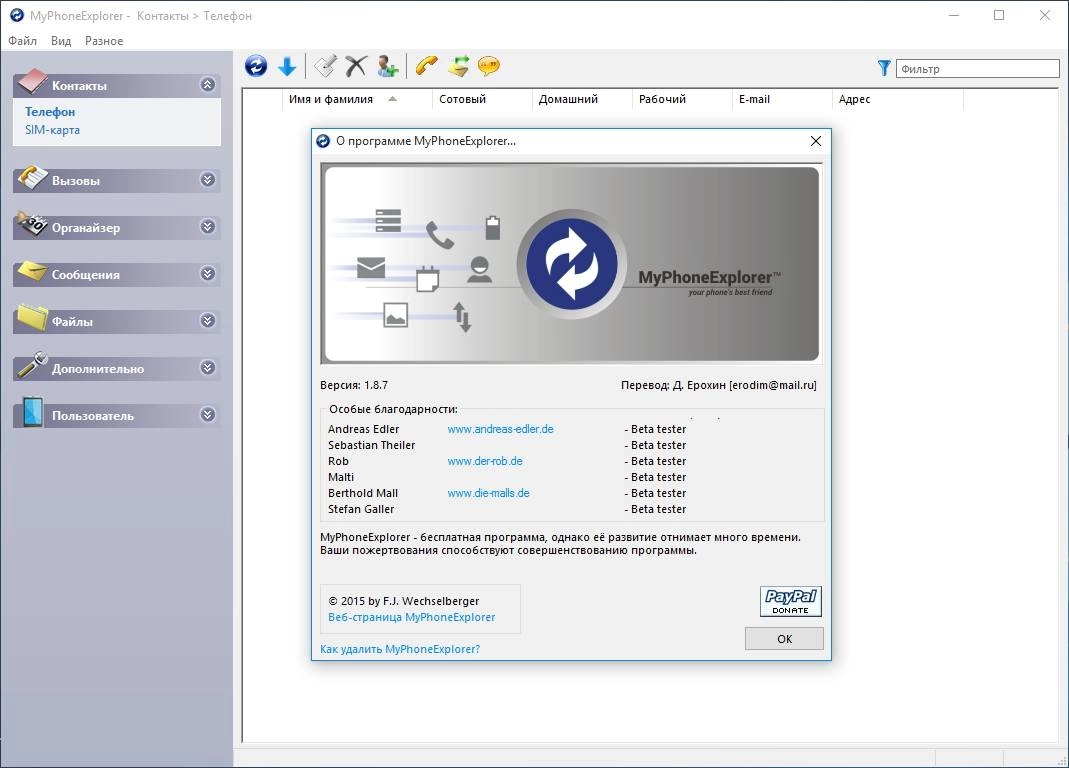Viewport: 1069px width, 768px height.
Task: Click the orange call handset toolbar icon
Action: (x=427, y=66)
